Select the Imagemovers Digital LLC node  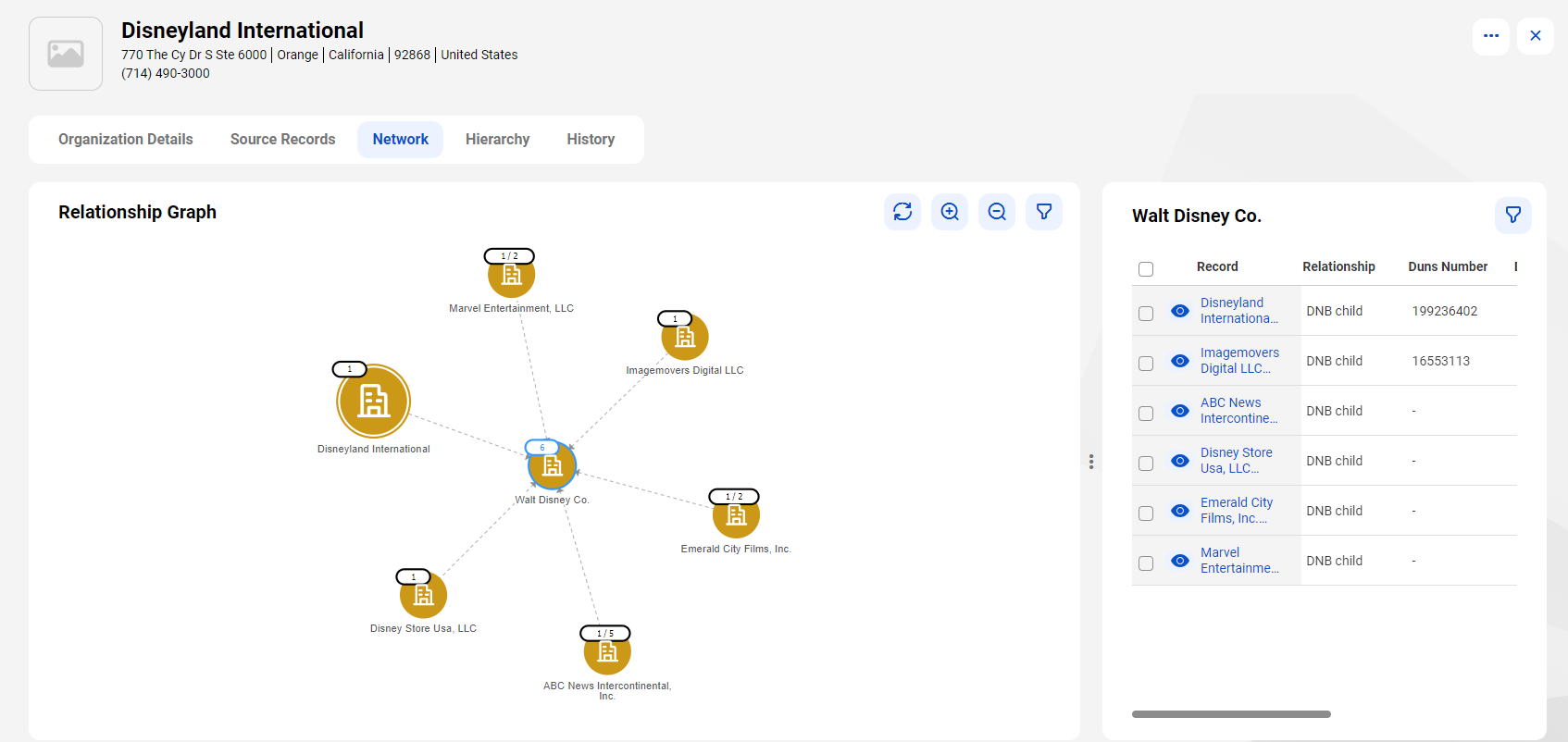pos(685,337)
